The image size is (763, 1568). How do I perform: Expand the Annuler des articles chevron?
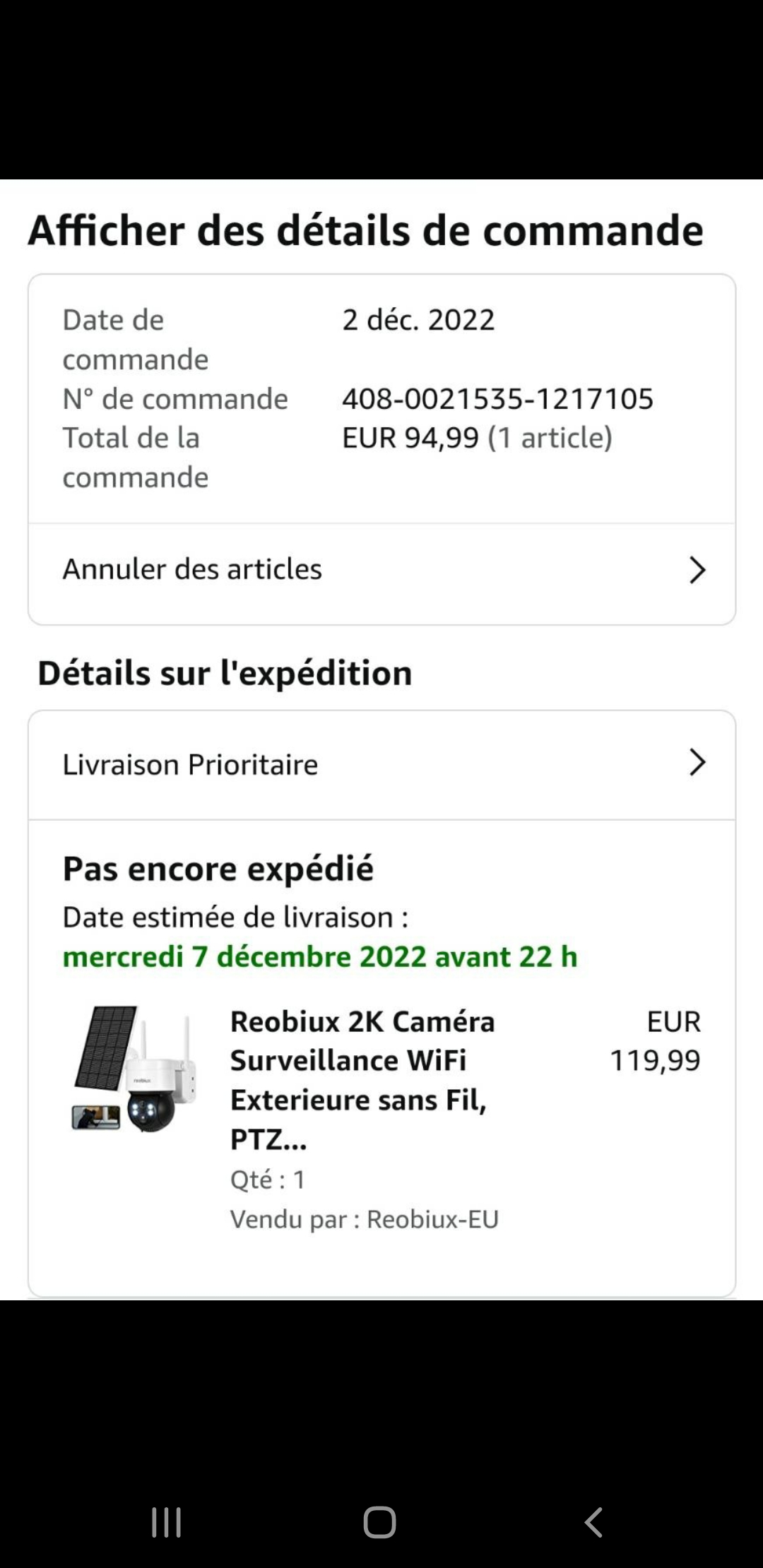697,570
